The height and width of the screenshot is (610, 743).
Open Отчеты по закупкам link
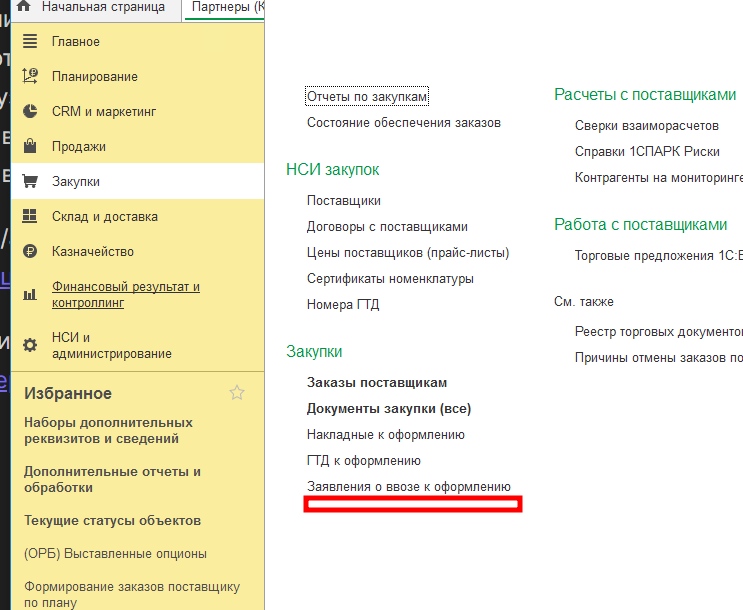tap(367, 96)
